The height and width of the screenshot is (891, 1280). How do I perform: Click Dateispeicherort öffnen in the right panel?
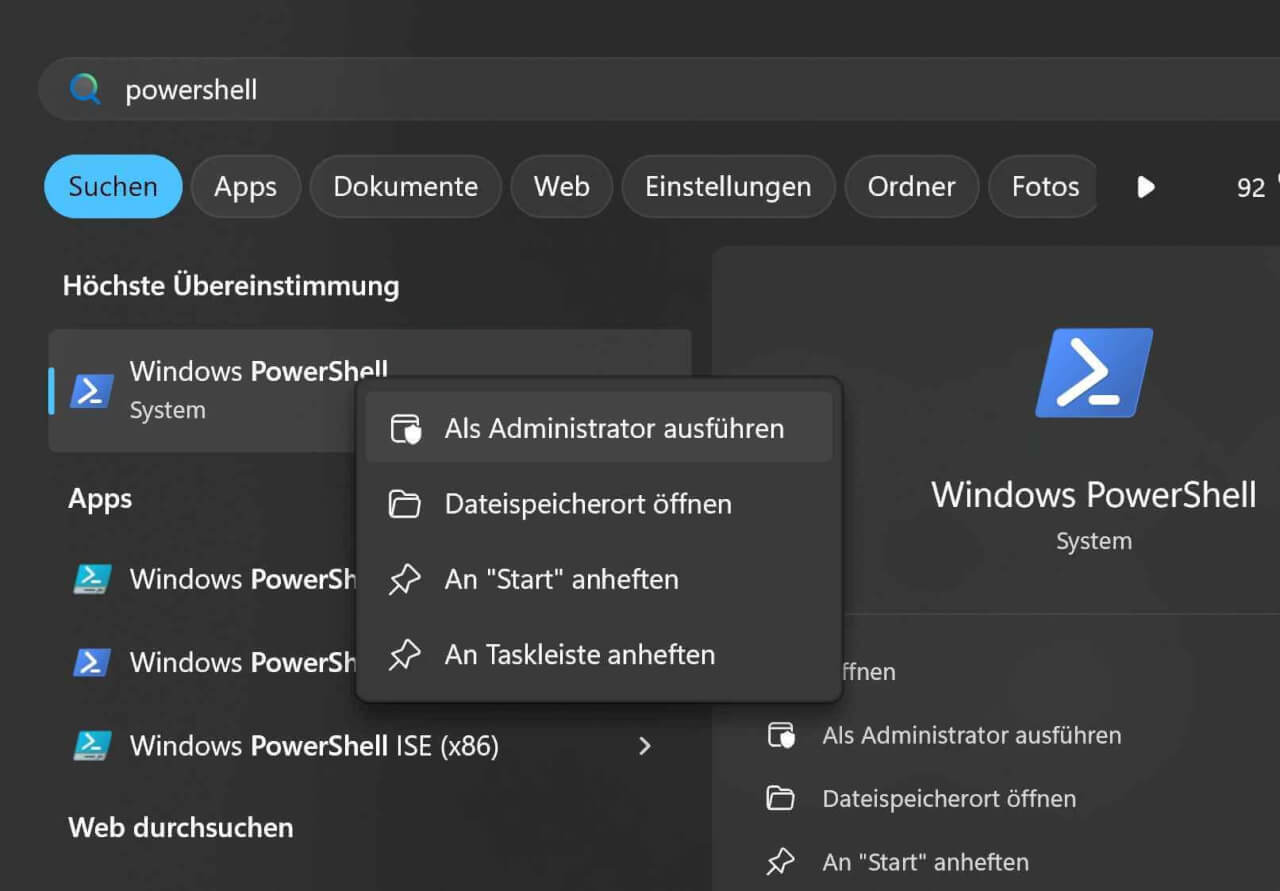pyautogui.click(x=949, y=799)
